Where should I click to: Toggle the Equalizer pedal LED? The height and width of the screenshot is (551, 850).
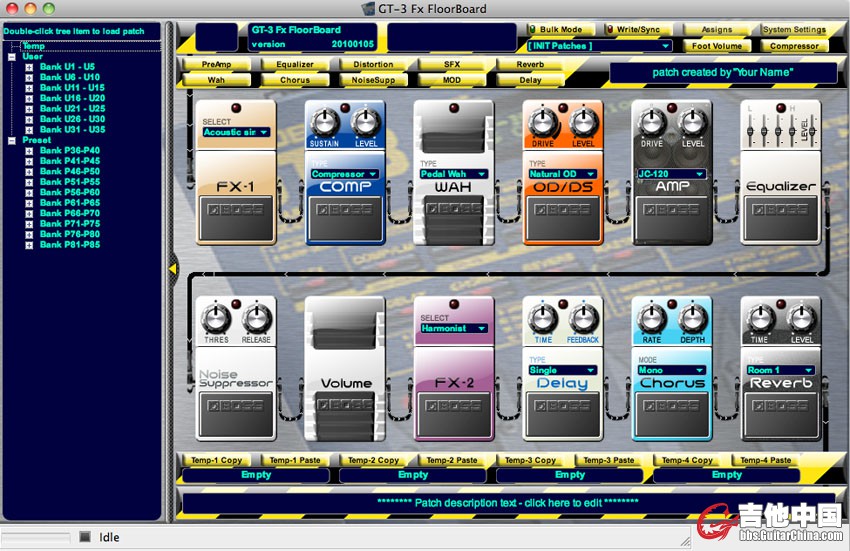coord(781,108)
